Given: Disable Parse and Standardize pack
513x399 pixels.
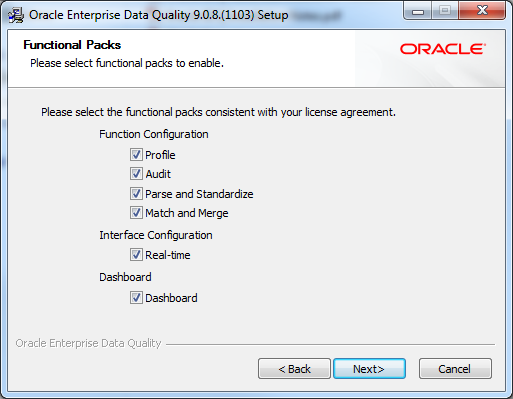Looking at the screenshot, I should tap(136, 194).
